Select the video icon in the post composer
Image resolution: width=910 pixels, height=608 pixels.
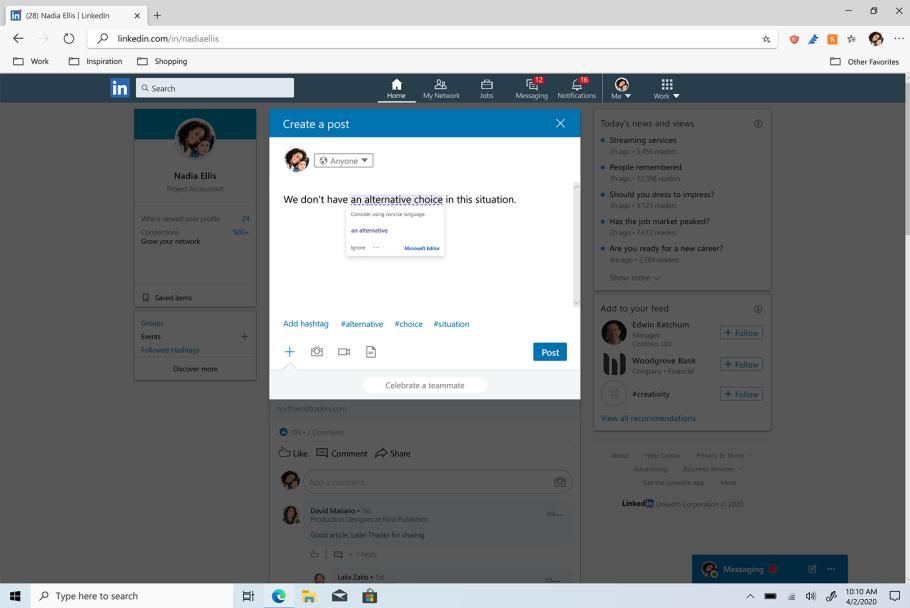coord(343,351)
